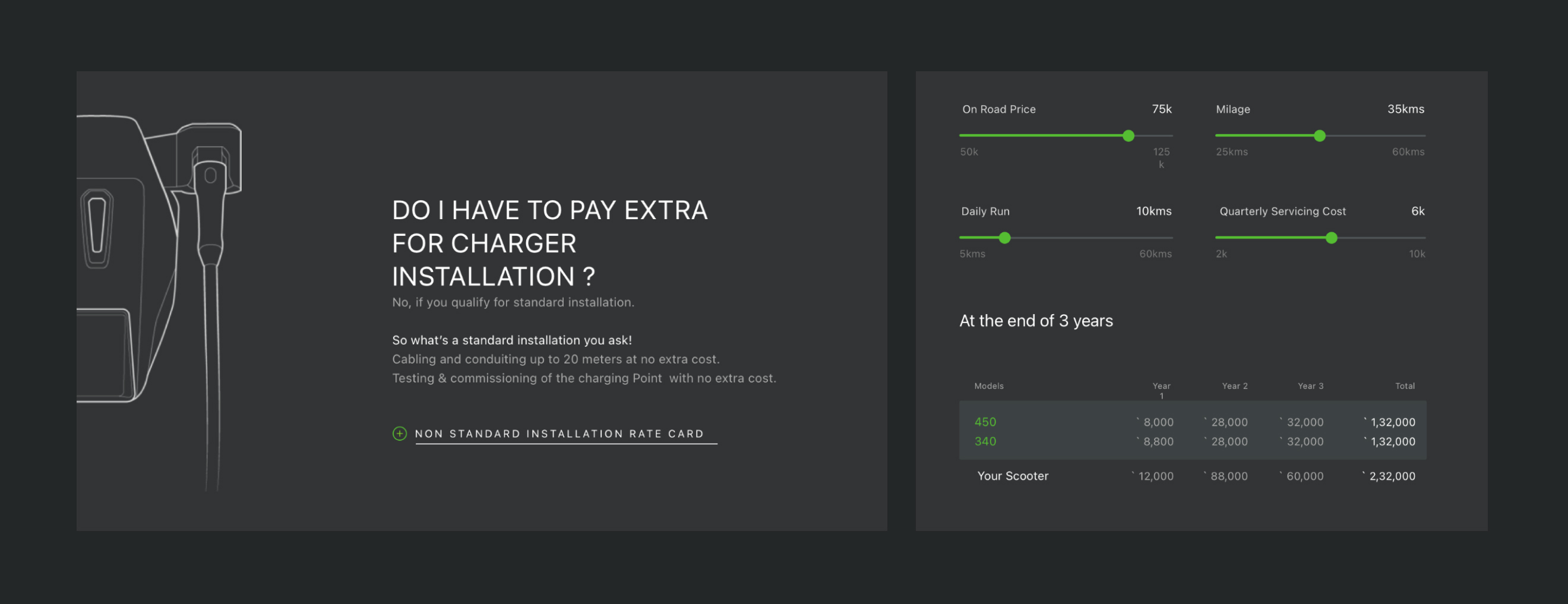Click the 50k minimum price label
This screenshot has height=604, width=1568.
pos(969,151)
